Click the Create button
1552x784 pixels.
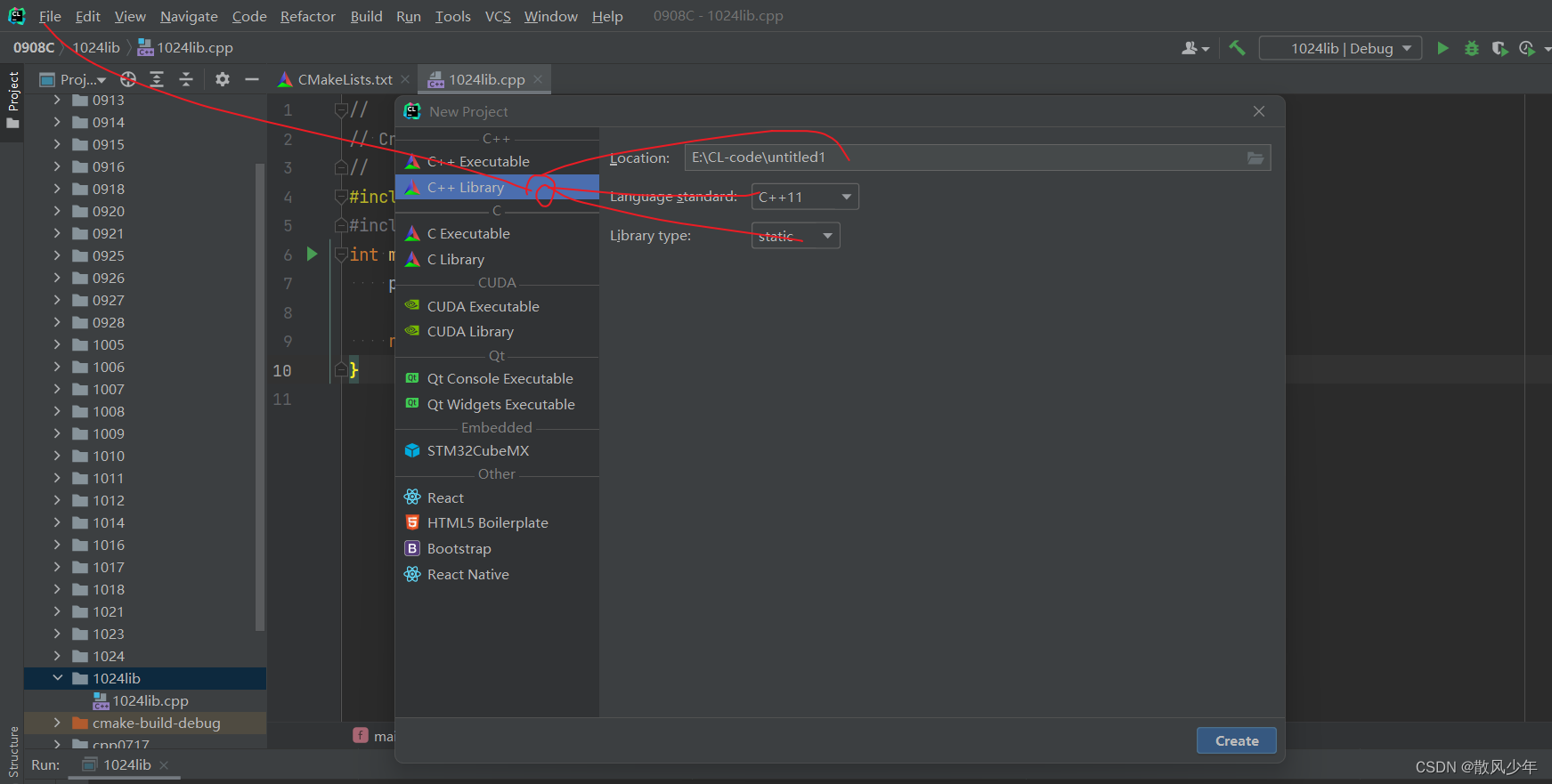(x=1236, y=740)
